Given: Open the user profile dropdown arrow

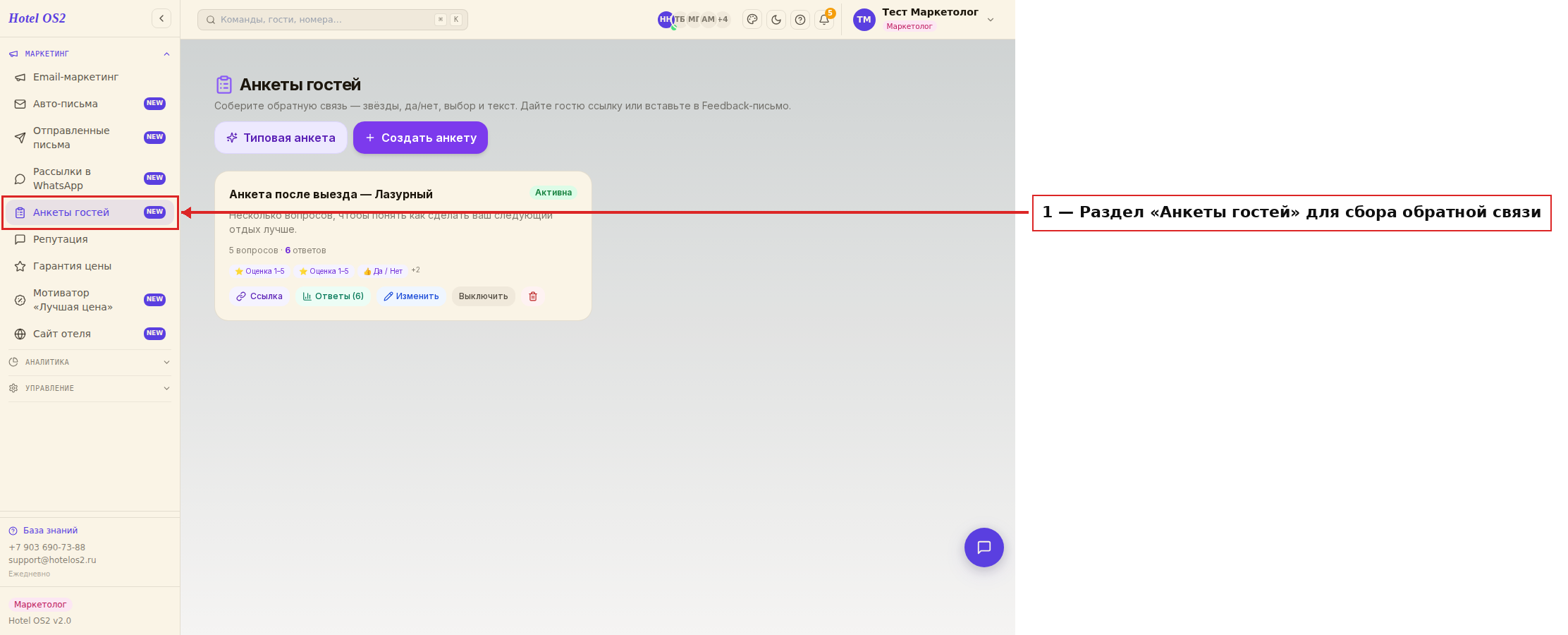Looking at the screenshot, I should tap(991, 20).
